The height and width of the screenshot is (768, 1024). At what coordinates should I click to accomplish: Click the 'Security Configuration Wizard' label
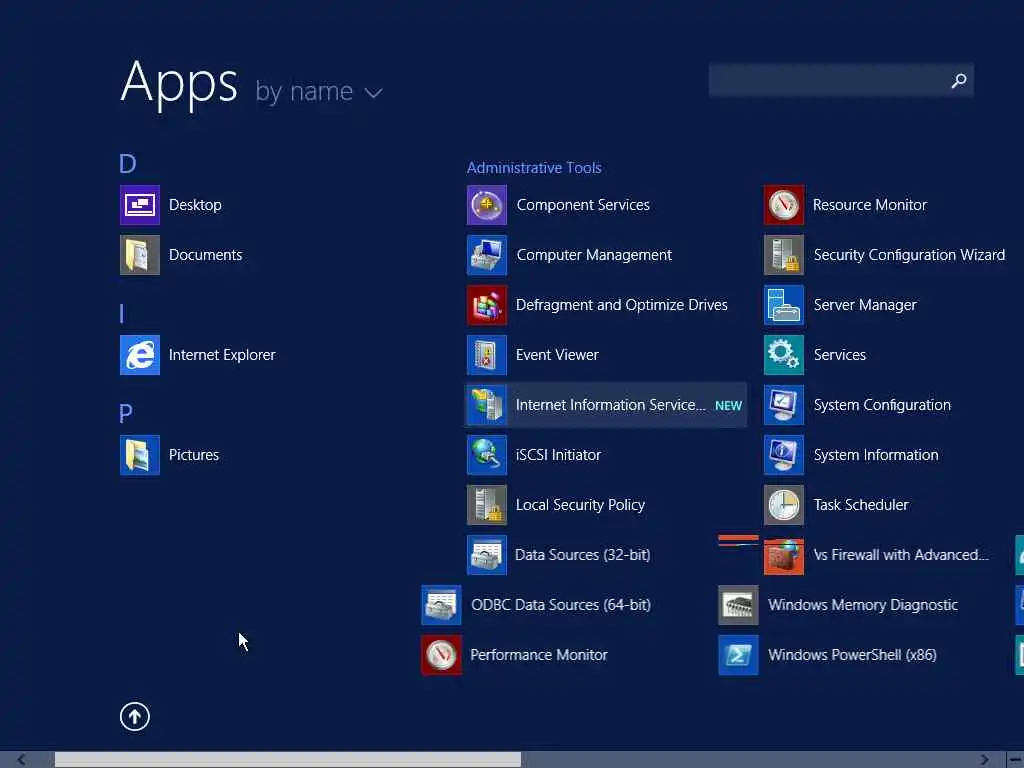click(909, 255)
